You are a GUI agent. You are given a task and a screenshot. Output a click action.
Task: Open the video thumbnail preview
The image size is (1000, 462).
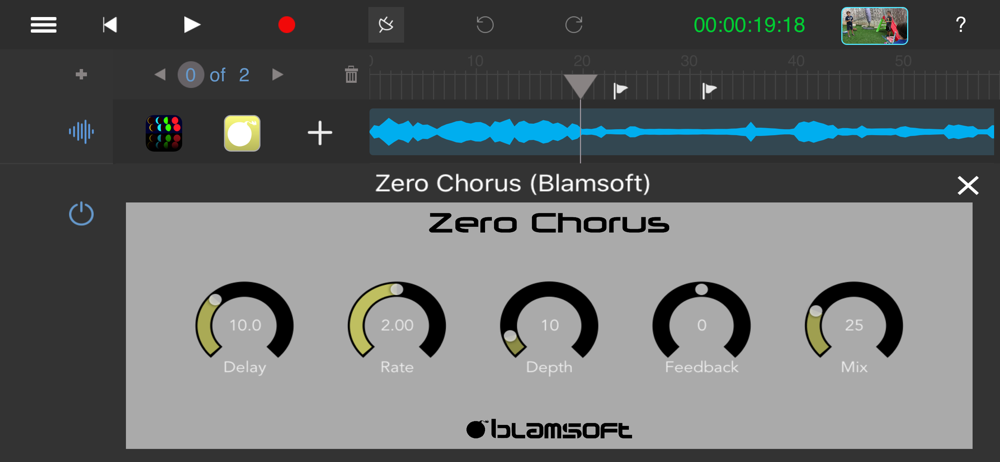click(874, 26)
